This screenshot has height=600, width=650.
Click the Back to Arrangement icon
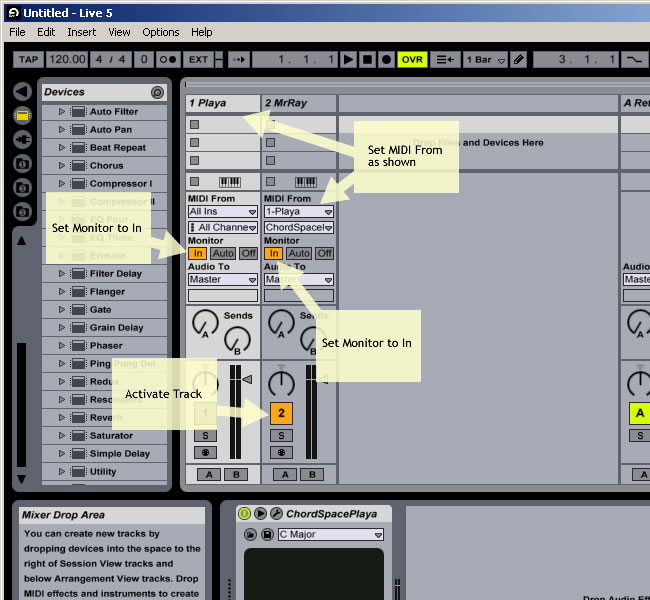click(x=445, y=60)
